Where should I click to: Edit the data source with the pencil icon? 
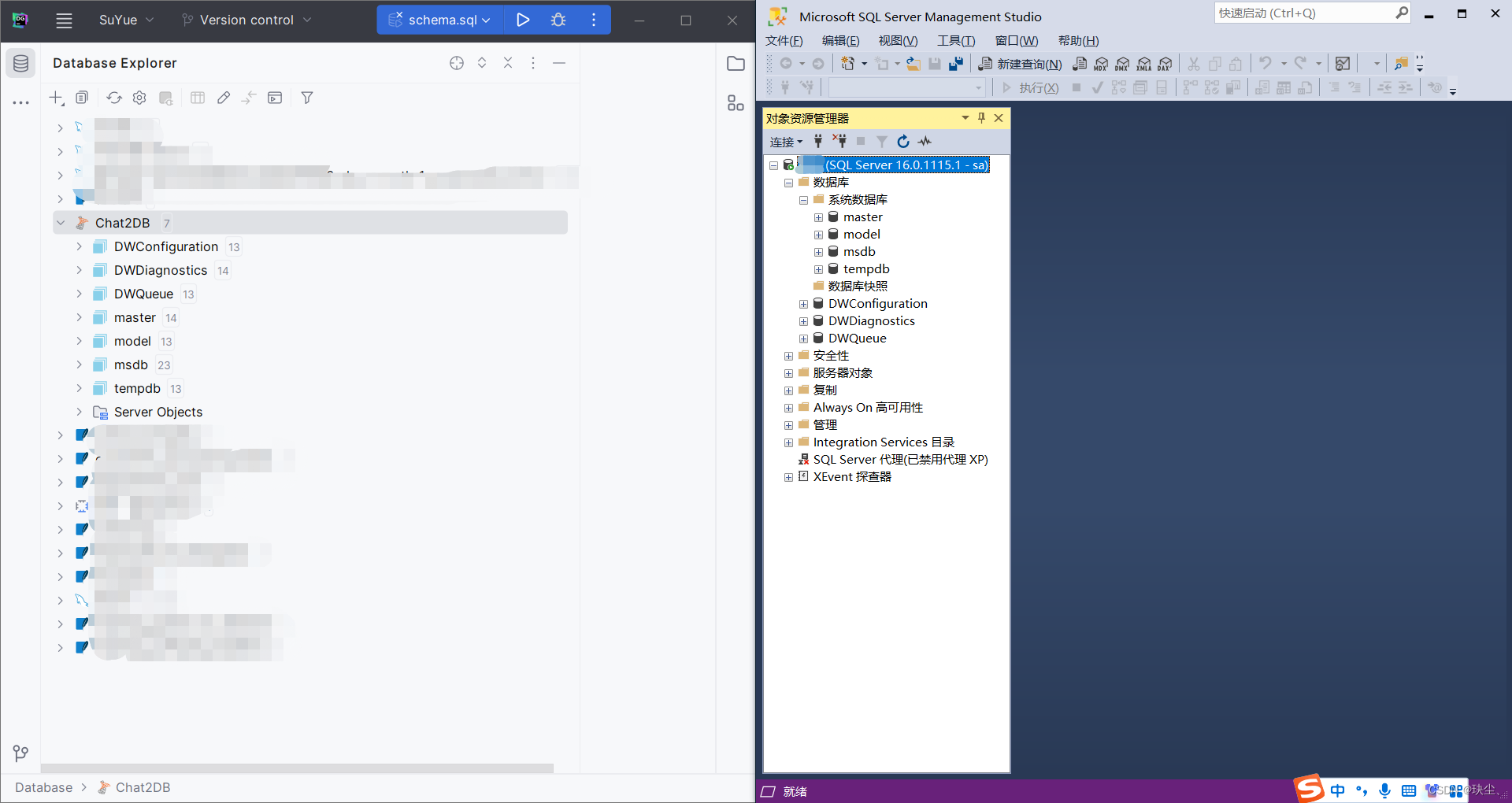(x=224, y=98)
